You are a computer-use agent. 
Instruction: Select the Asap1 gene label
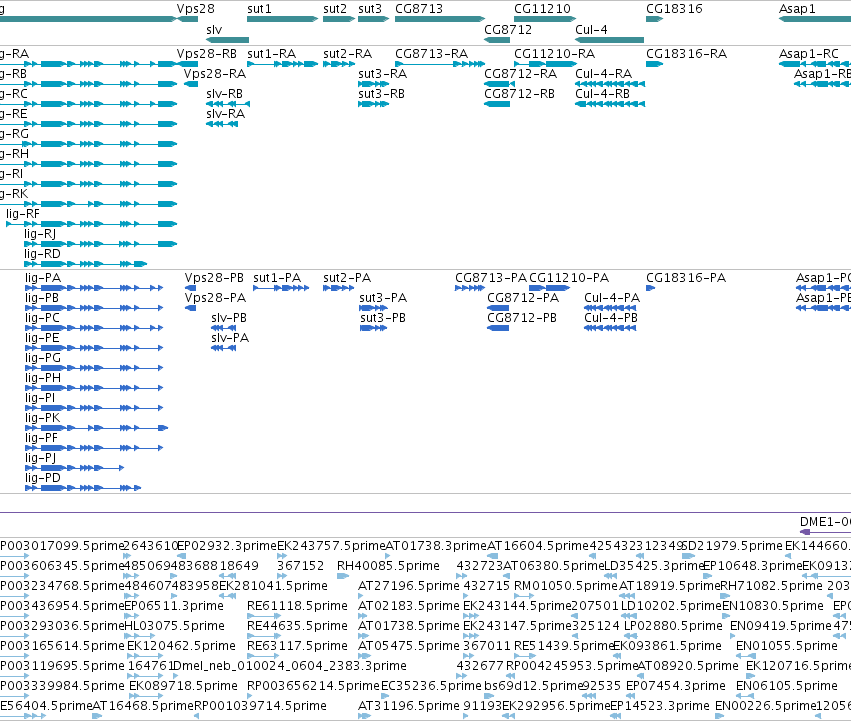click(797, 9)
